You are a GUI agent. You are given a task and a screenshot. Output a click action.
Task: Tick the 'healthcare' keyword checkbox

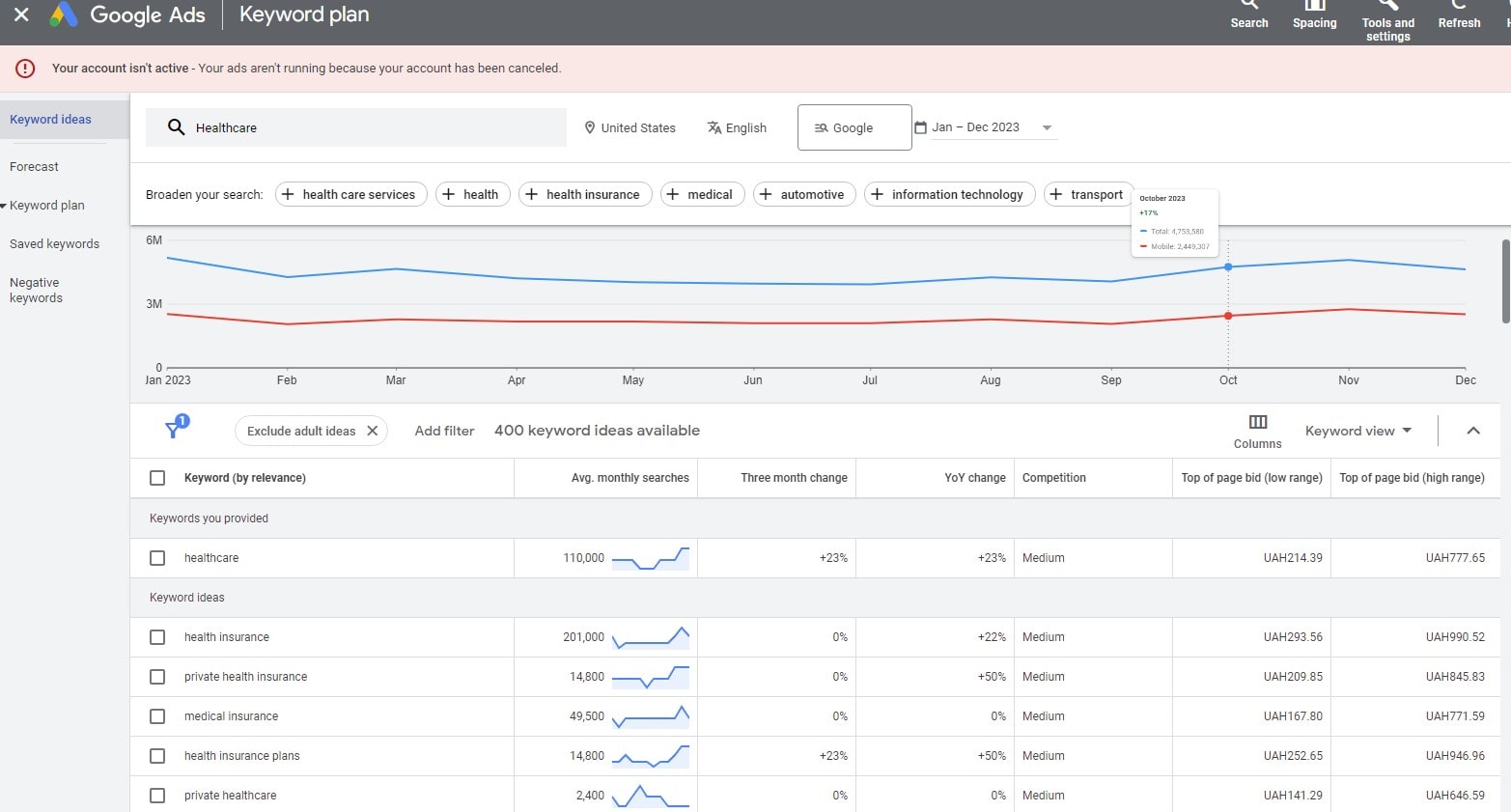[157, 558]
